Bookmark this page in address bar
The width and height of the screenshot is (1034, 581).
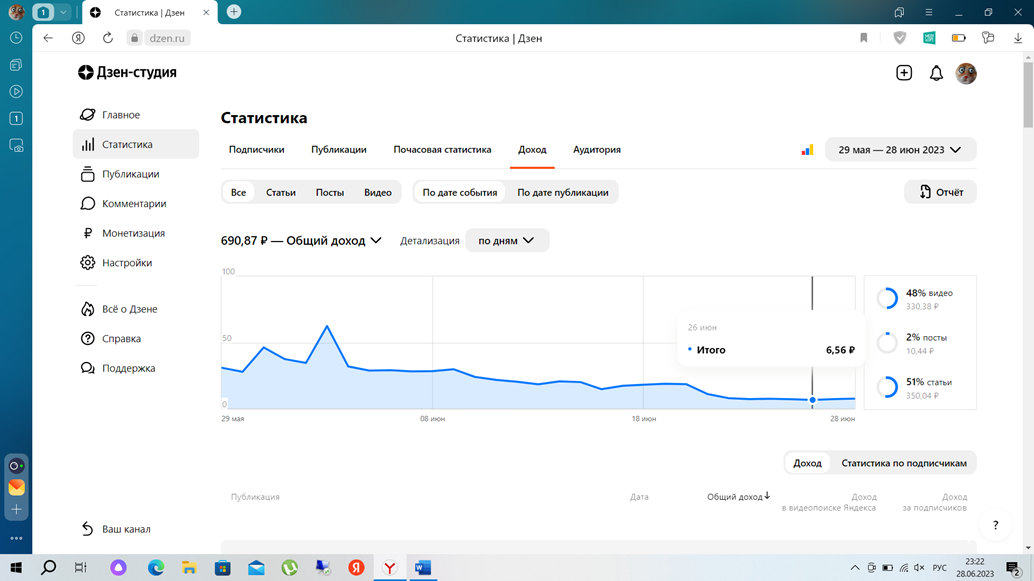coord(864,38)
